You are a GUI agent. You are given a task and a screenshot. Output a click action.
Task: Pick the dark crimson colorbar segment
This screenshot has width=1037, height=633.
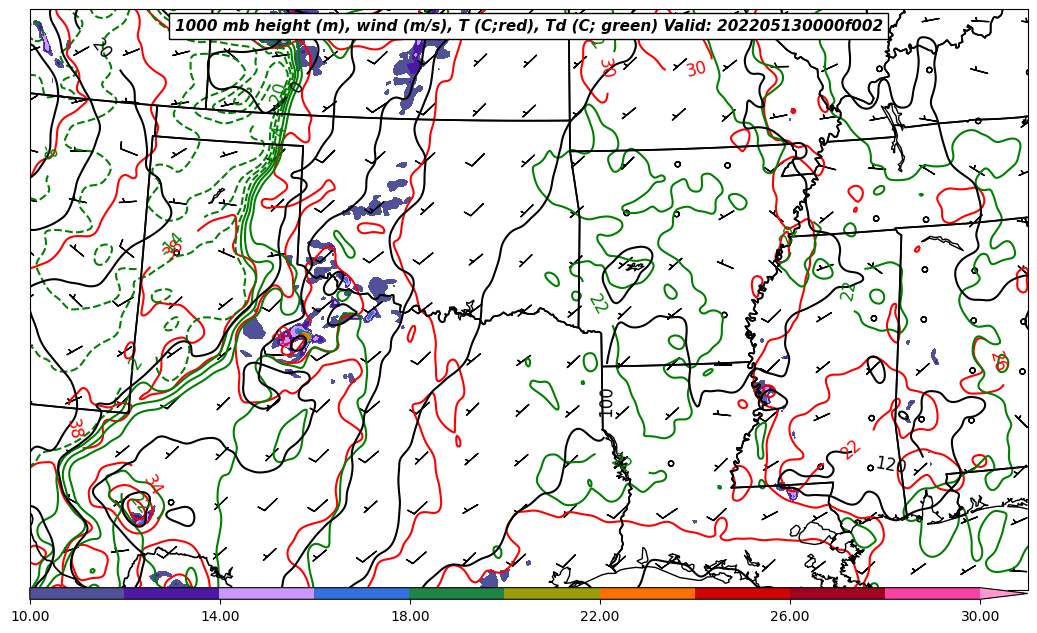click(x=837, y=593)
